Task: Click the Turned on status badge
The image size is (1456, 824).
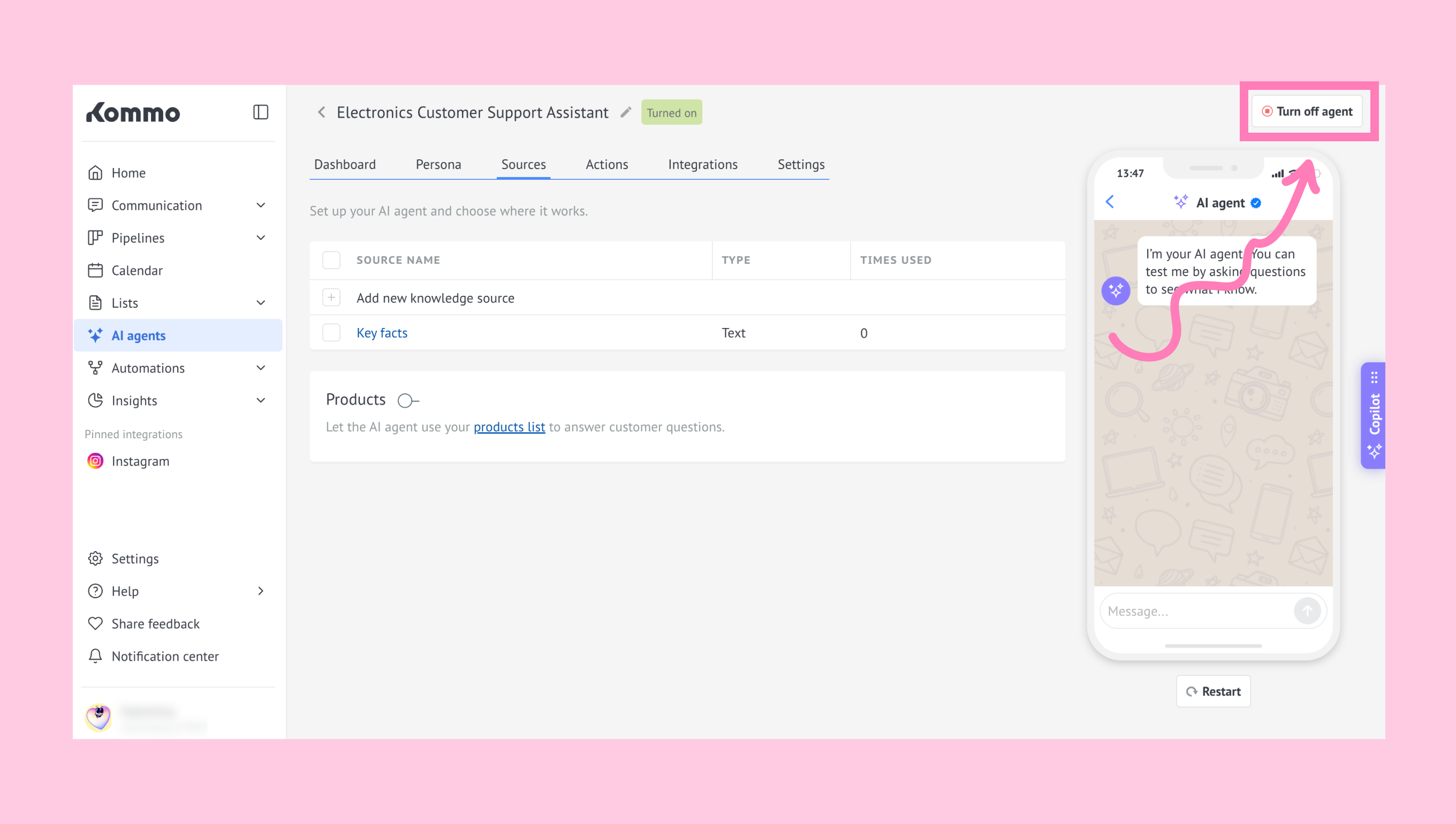Action: 671,112
